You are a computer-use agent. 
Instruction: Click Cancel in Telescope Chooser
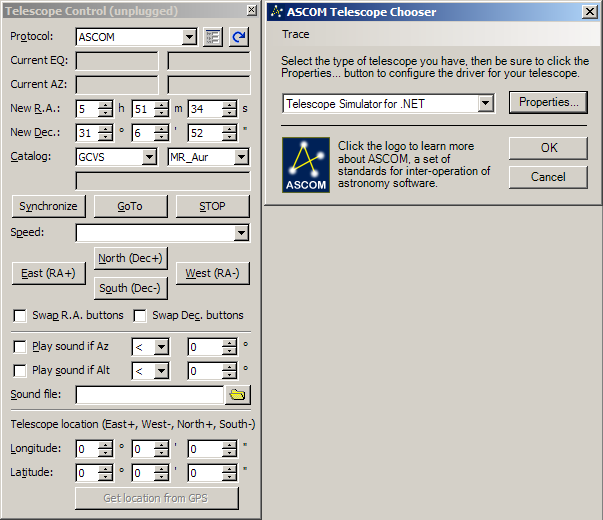[x=548, y=177]
